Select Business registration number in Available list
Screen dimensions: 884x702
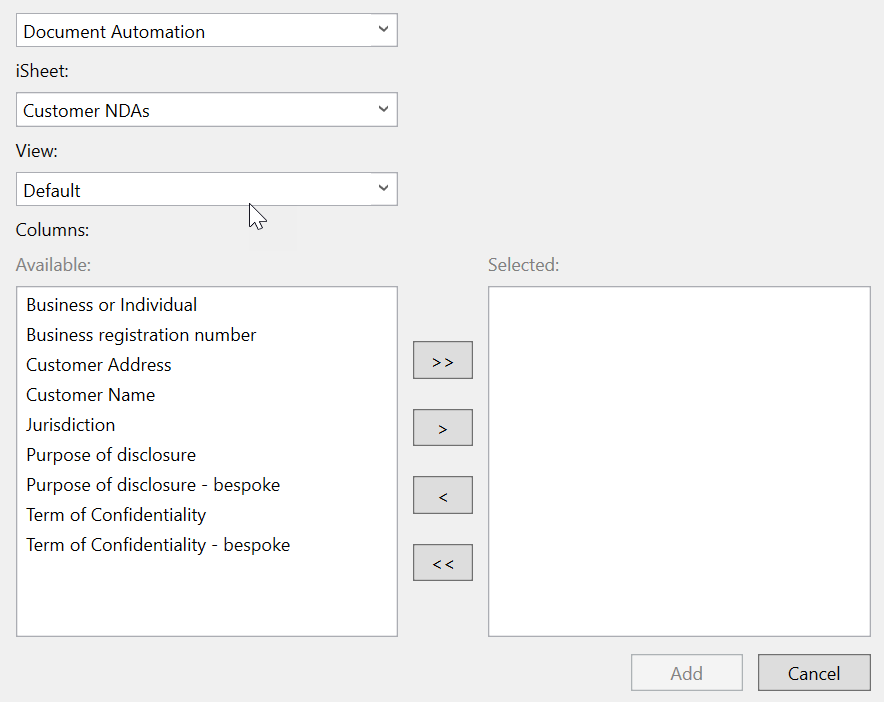tap(141, 335)
